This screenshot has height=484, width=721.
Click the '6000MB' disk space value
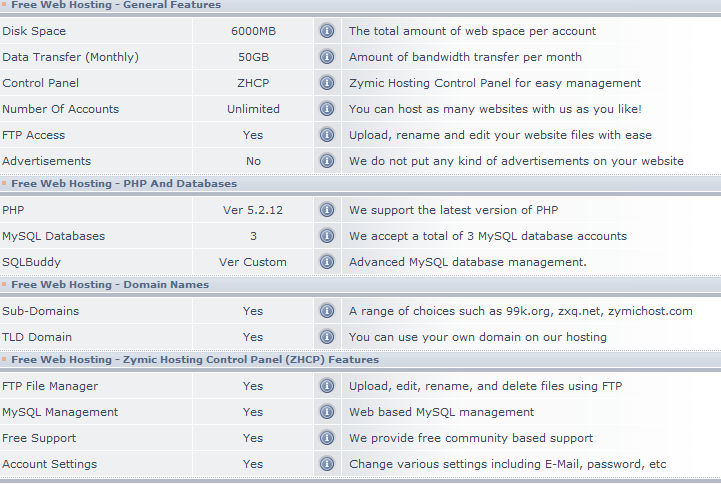pos(253,31)
